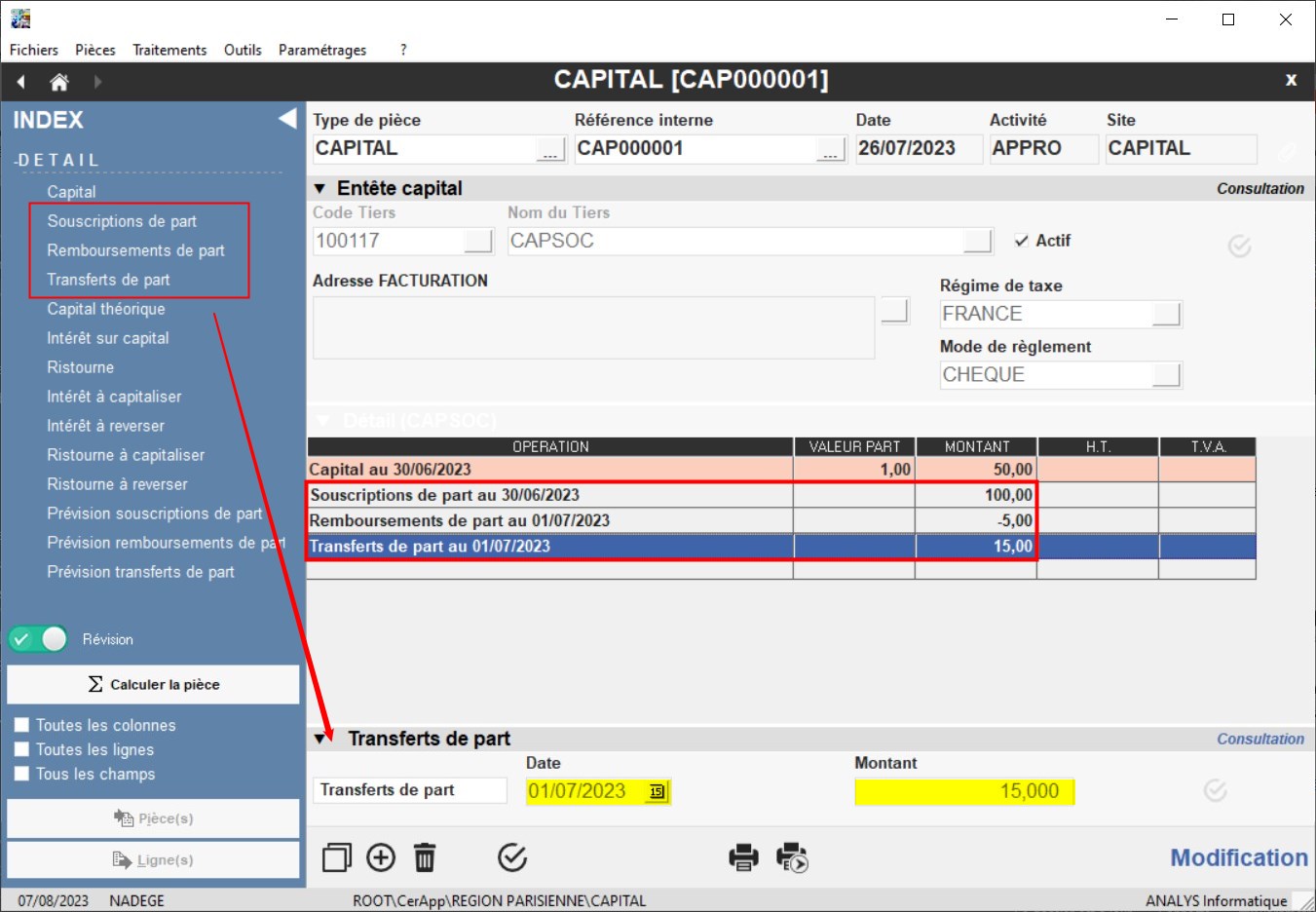Toggle the Révision switch
This screenshot has width=1316, height=912.
pyautogui.click(x=38, y=639)
